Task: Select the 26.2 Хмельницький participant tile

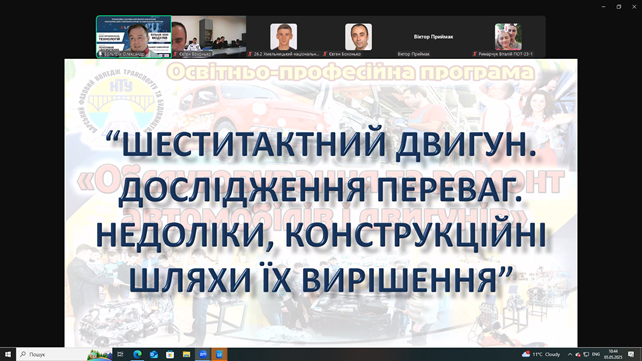Action: click(x=283, y=37)
